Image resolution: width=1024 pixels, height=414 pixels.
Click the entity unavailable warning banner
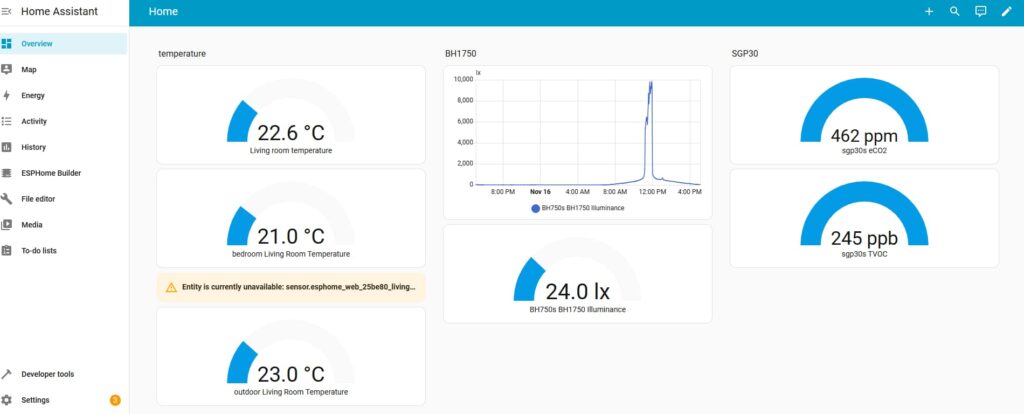click(291, 287)
